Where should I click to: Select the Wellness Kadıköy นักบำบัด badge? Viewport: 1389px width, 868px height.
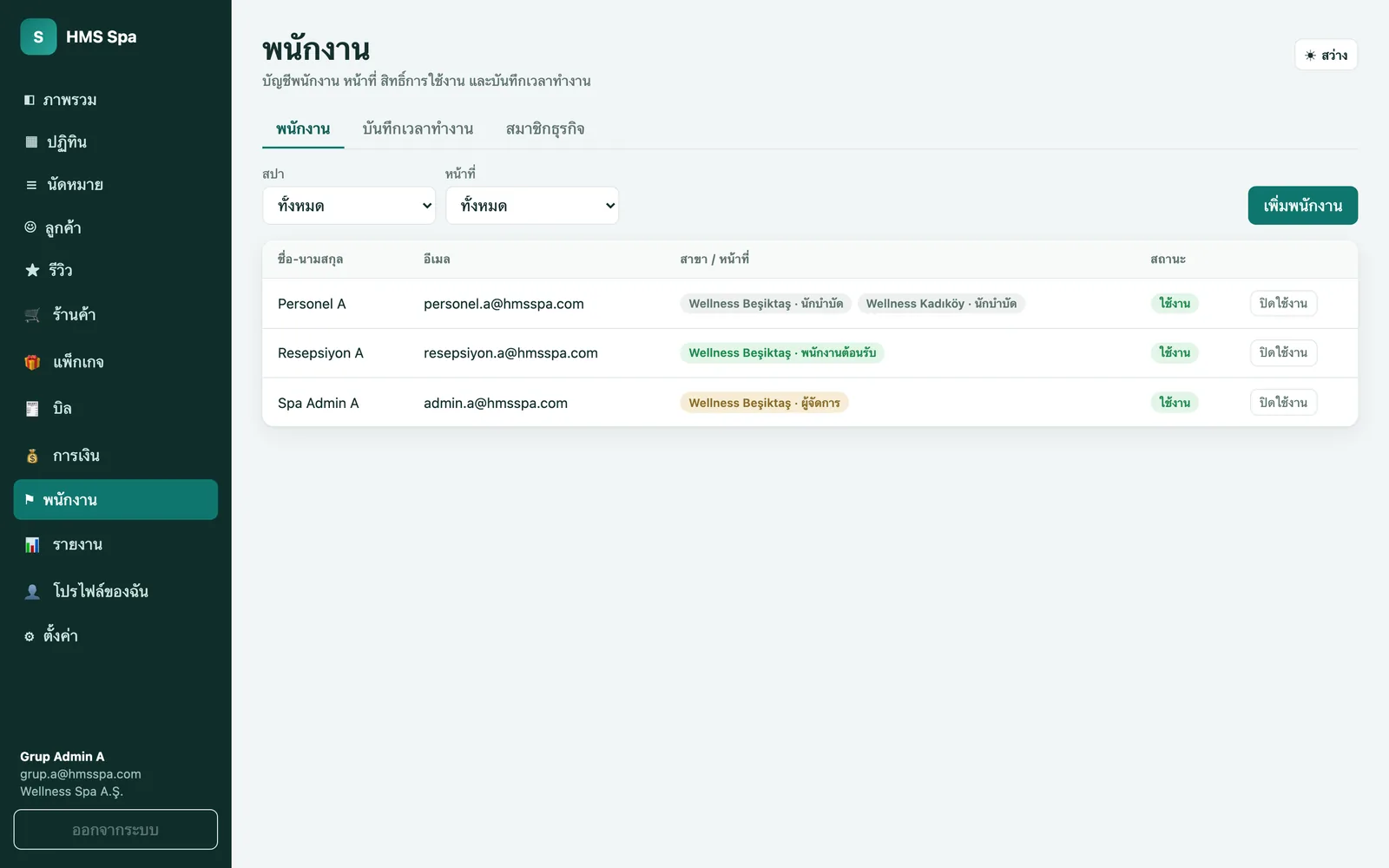click(941, 303)
